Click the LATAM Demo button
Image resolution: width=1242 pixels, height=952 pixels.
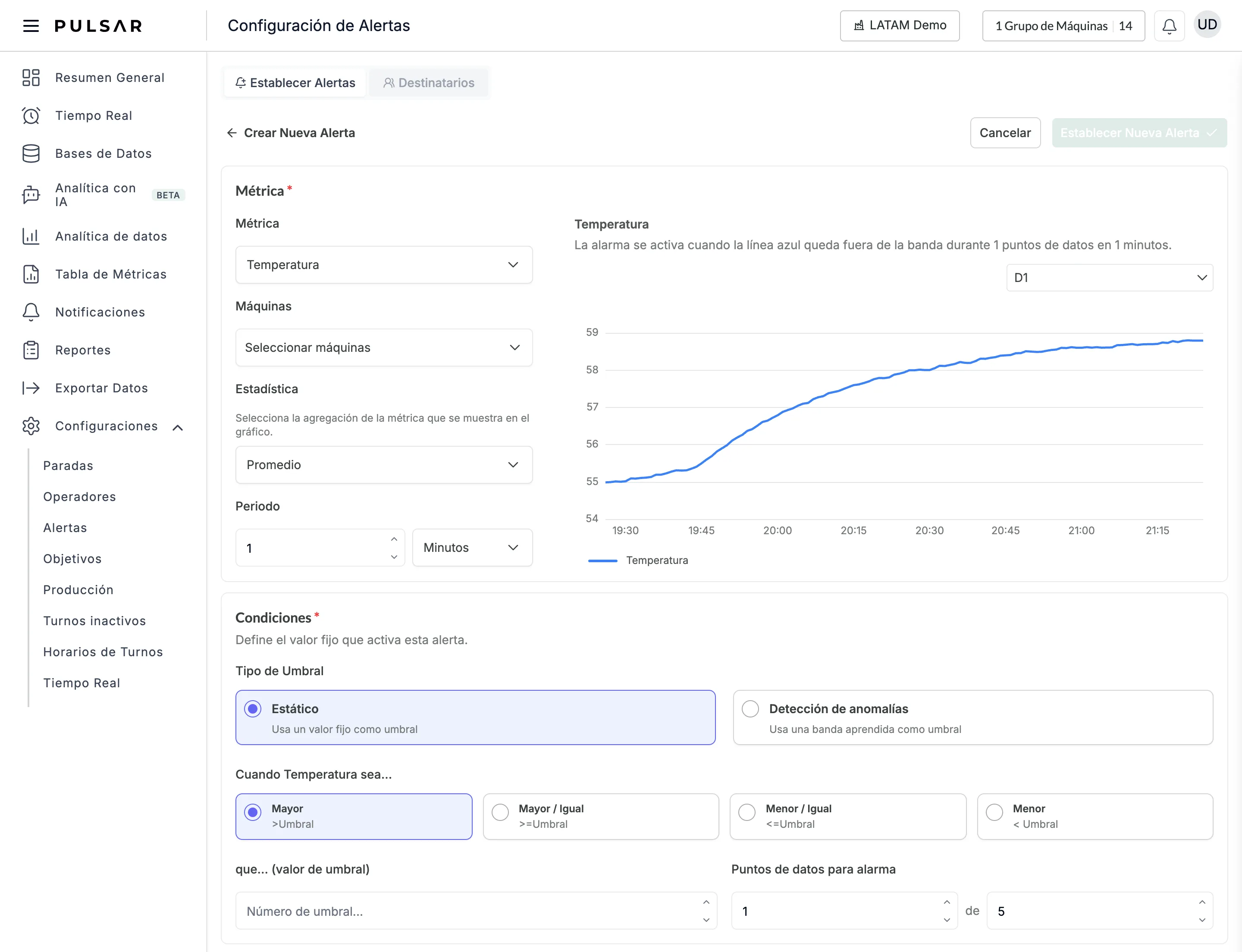point(900,25)
